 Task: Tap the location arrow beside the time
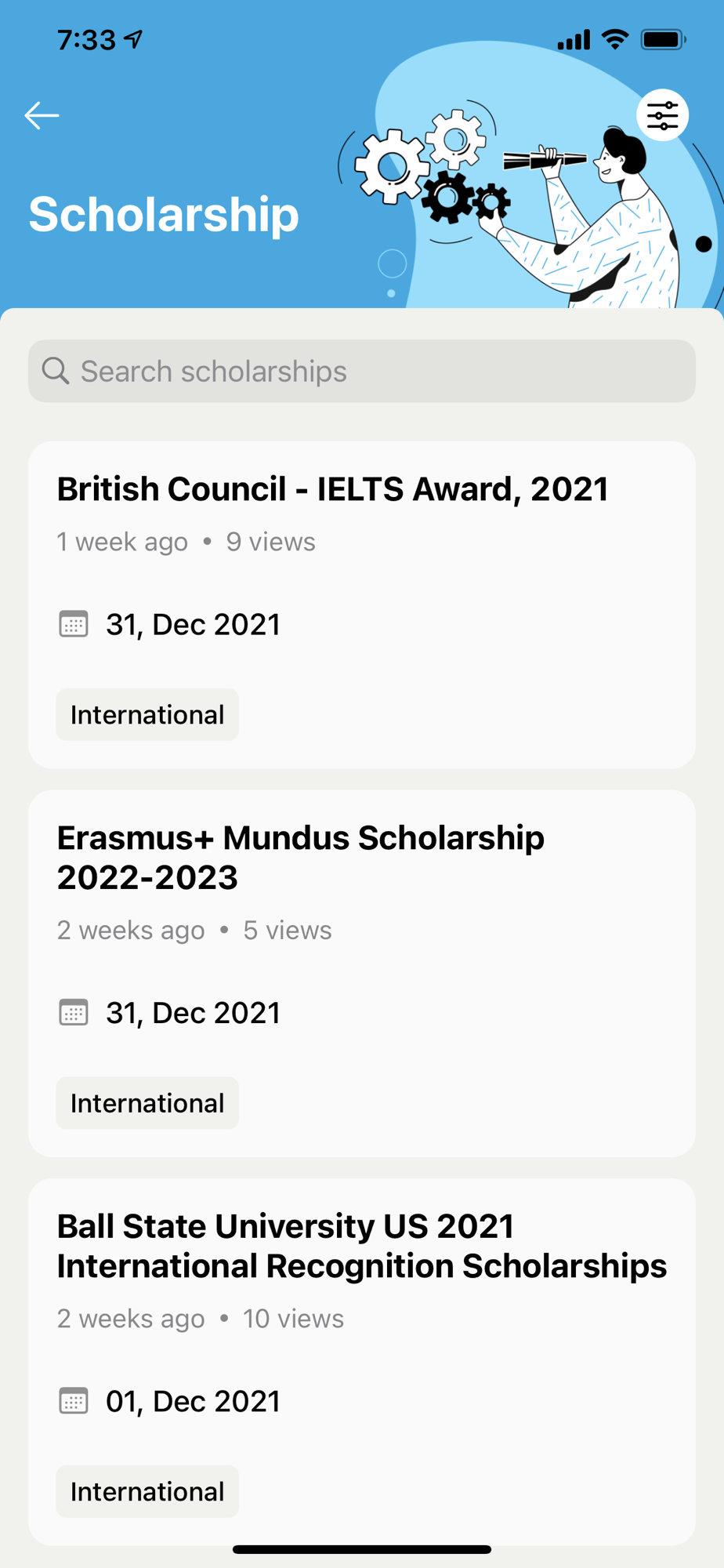pos(134,39)
